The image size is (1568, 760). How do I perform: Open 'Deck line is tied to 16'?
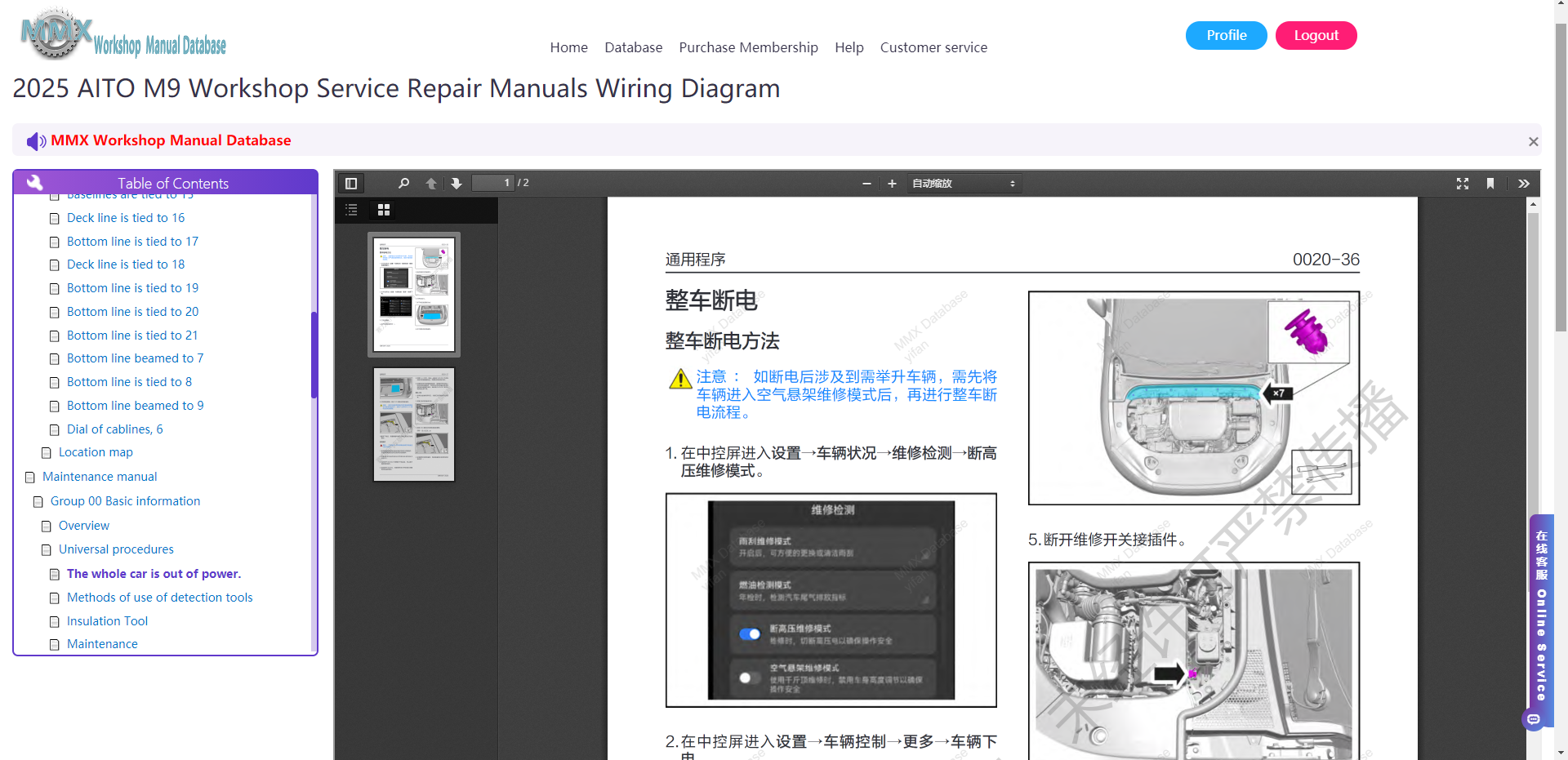coord(126,218)
